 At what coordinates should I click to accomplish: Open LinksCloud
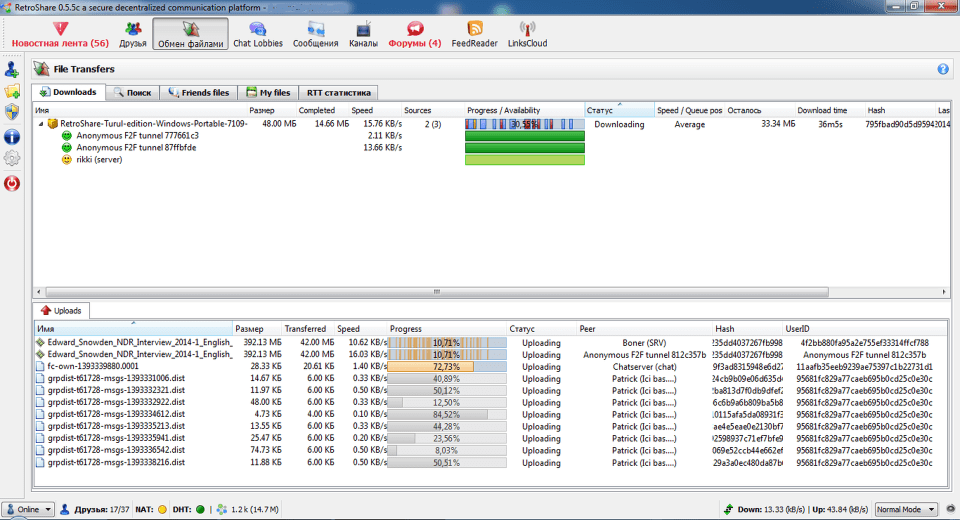point(527,34)
